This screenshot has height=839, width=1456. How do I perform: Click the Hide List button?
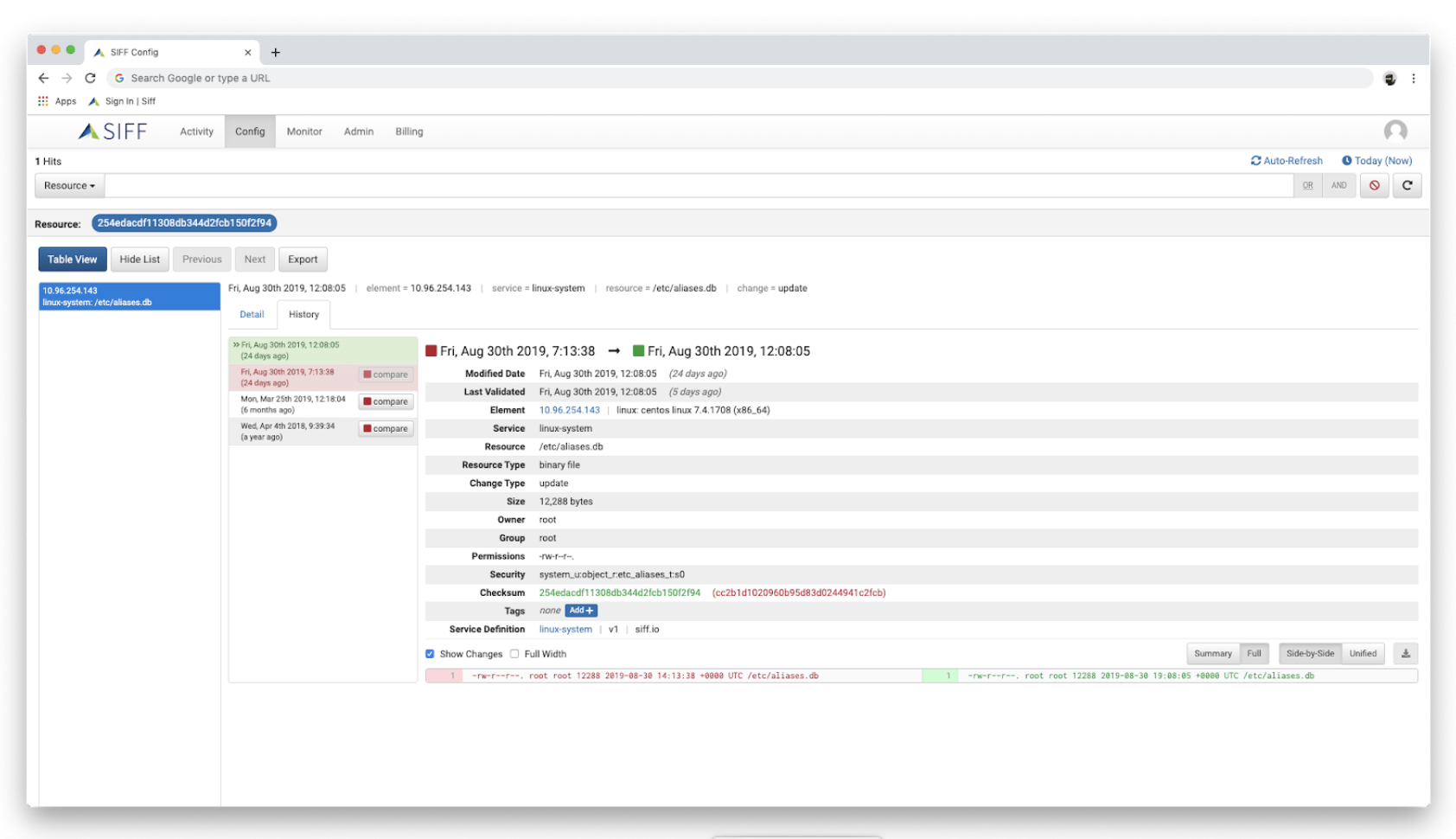click(x=139, y=259)
